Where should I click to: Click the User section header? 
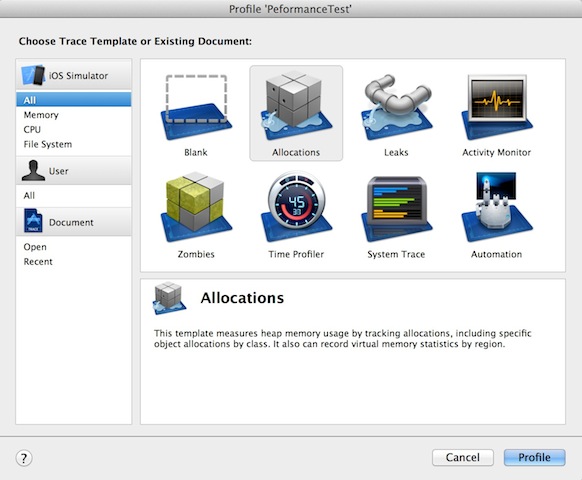(x=74, y=171)
